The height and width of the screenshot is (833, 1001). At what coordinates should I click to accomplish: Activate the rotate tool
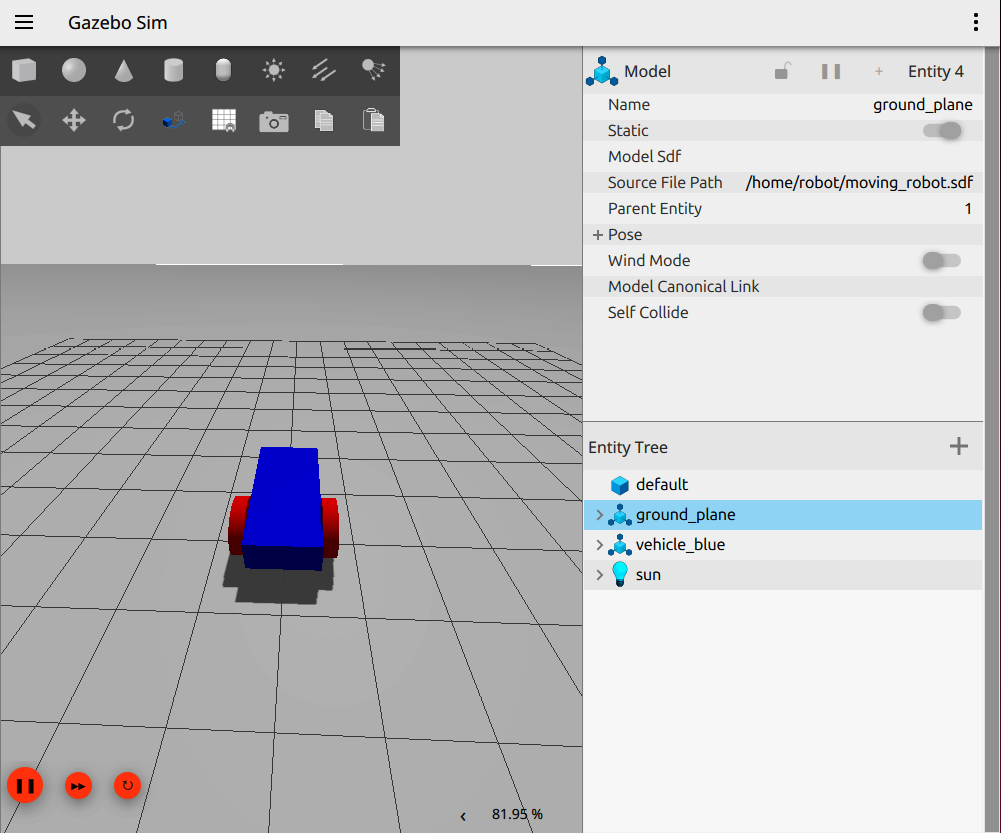coord(122,119)
